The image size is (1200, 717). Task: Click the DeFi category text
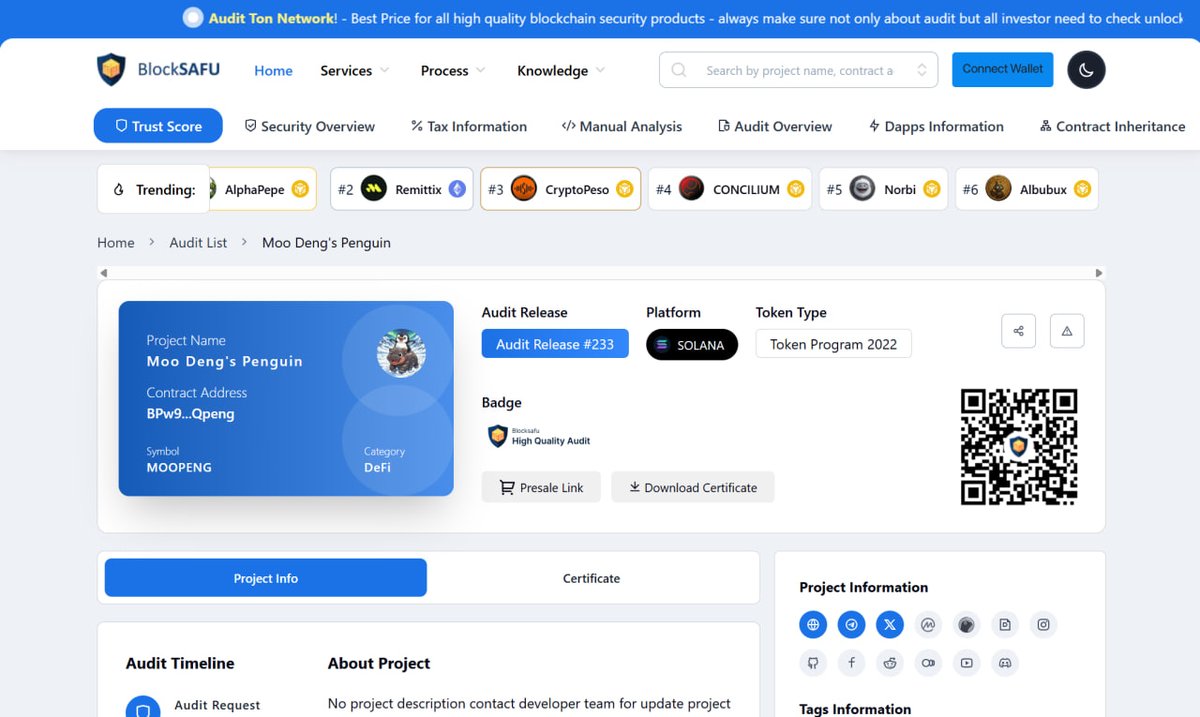(x=377, y=467)
